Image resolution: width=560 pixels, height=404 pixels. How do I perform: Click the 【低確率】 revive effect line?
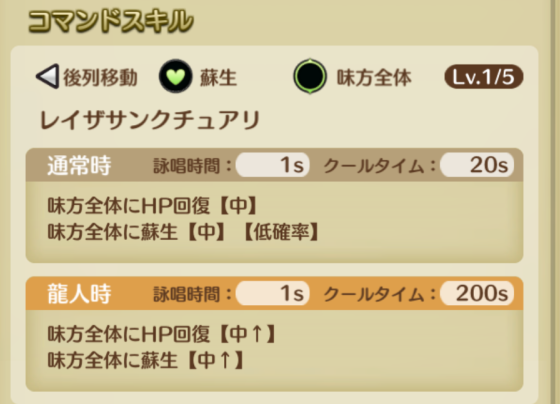coord(183,232)
